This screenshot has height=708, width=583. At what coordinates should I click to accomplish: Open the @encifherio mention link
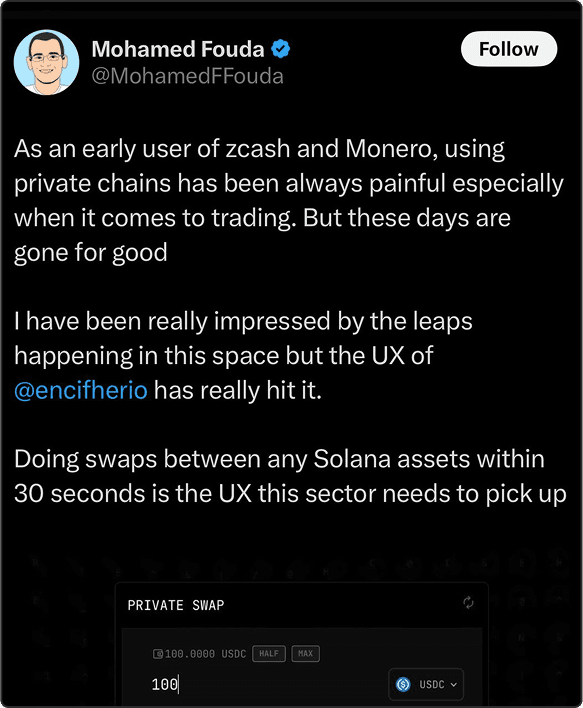click(81, 390)
